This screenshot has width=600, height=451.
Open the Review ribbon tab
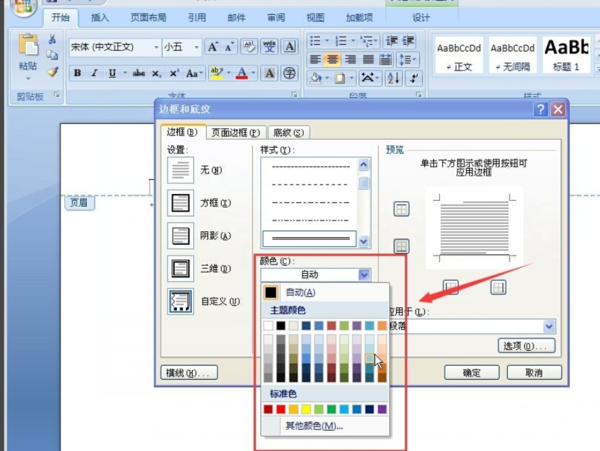[x=276, y=18]
